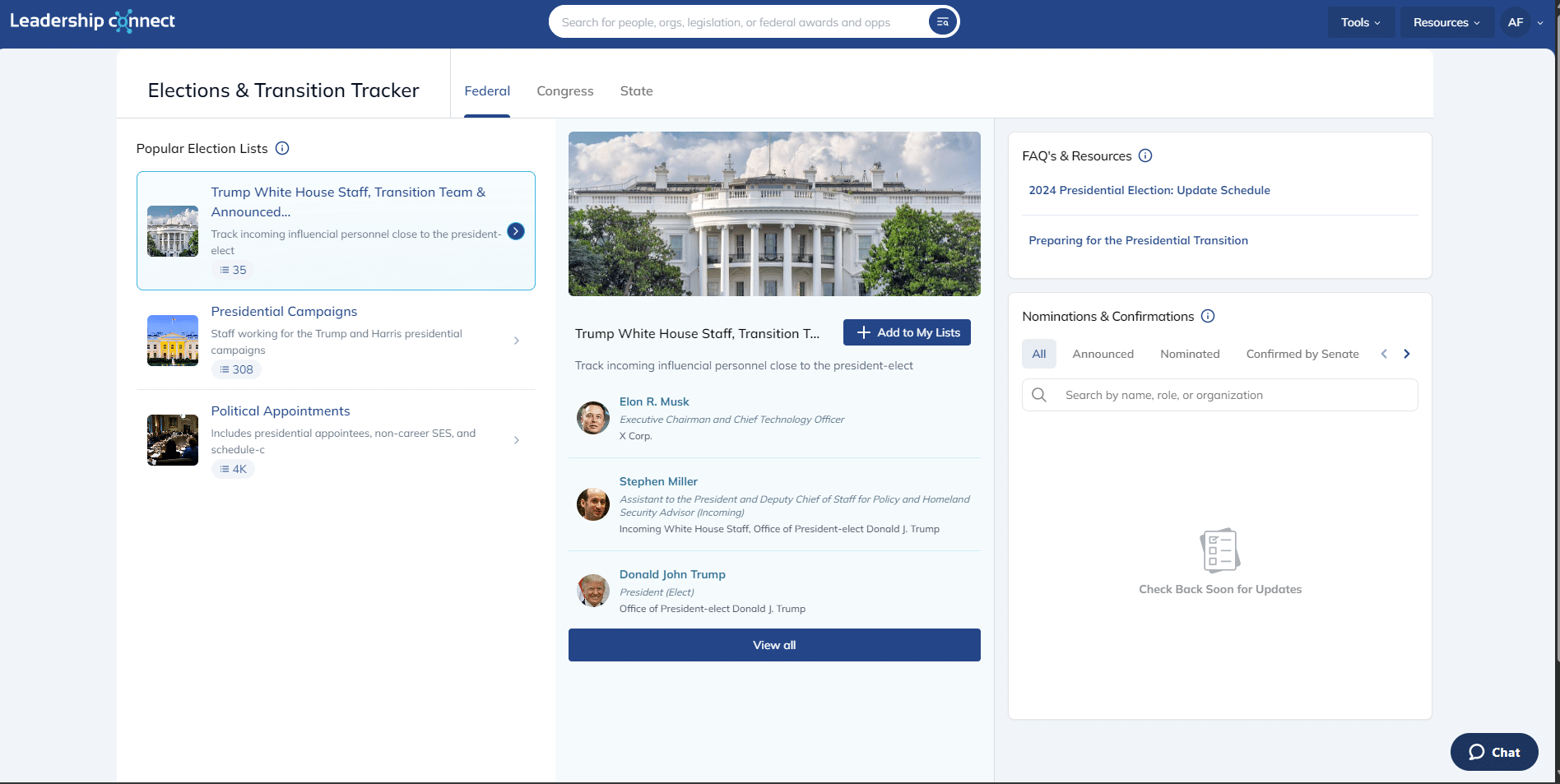Click the Add to My Lists button

pos(907,332)
